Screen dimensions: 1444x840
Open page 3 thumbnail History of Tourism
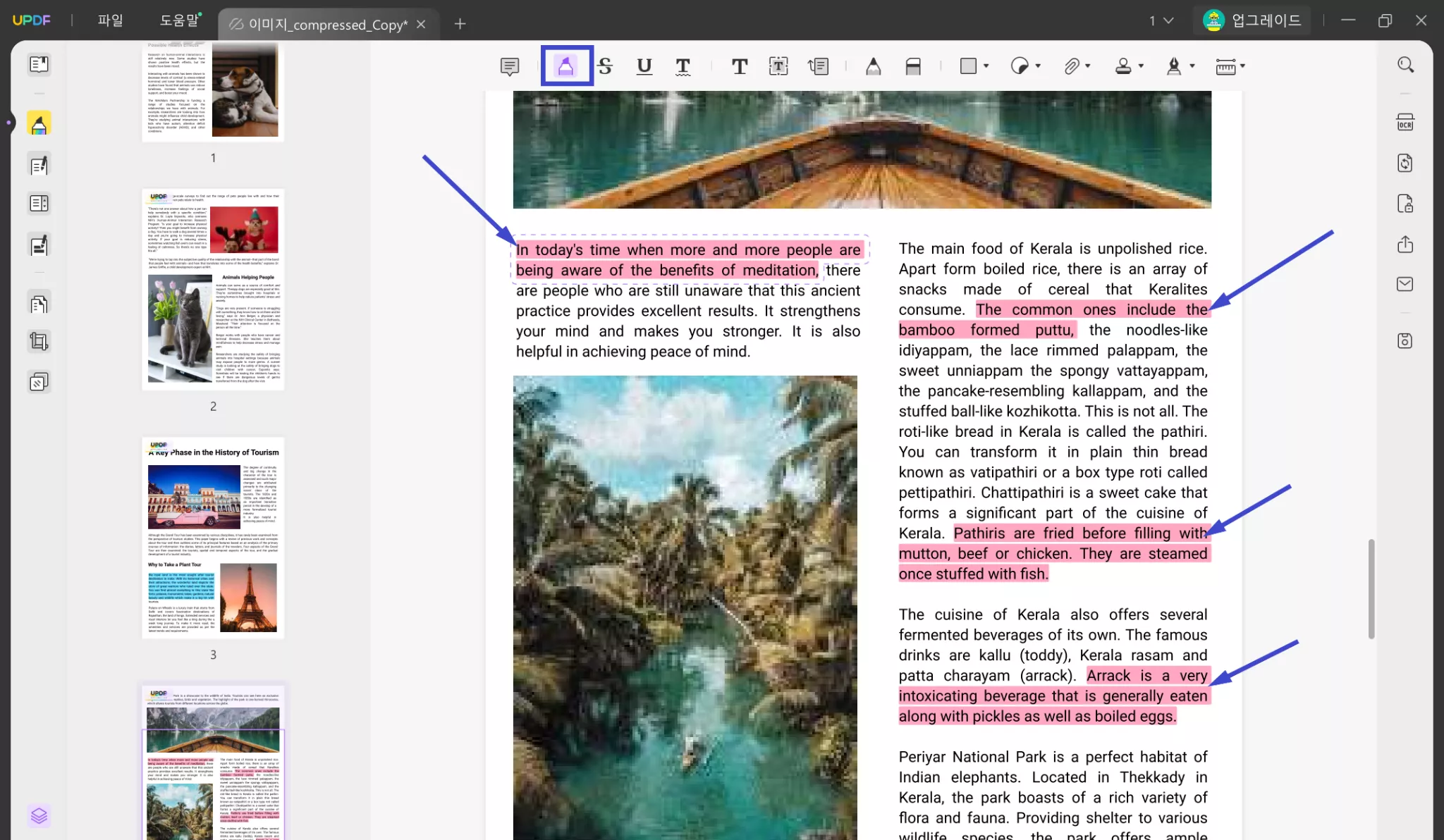point(213,538)
